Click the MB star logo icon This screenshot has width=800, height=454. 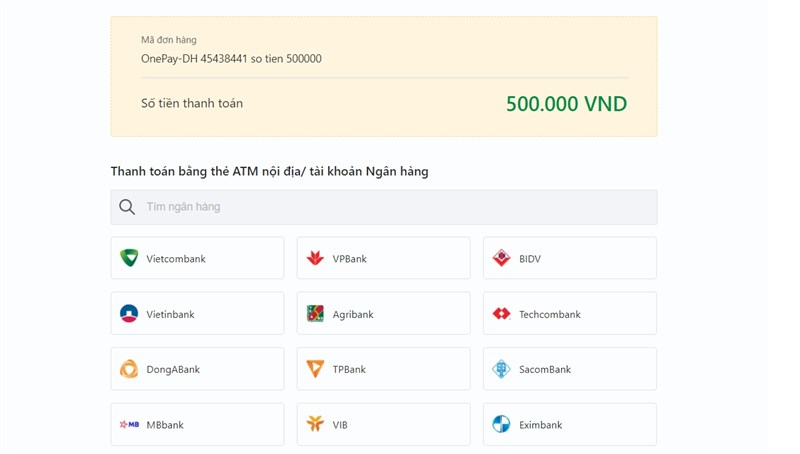tap(129, 424)
